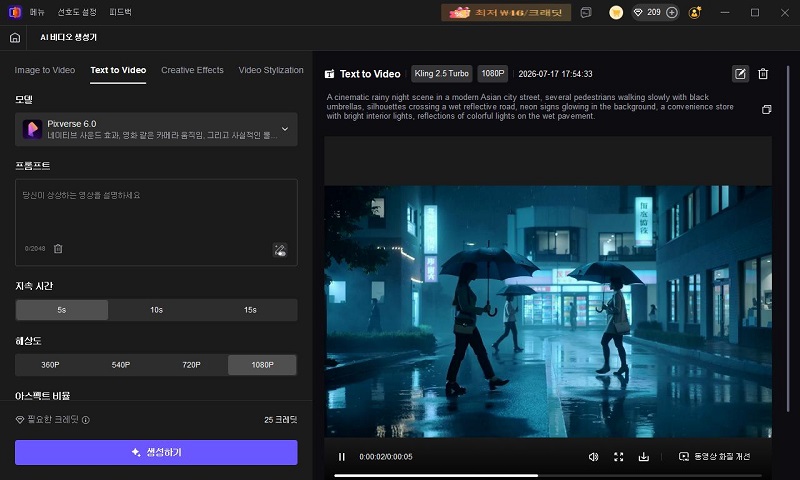The width and height of the screenshot is (800, 480).
Task: Show required credits info icon
Action: [x=86, y=420]
